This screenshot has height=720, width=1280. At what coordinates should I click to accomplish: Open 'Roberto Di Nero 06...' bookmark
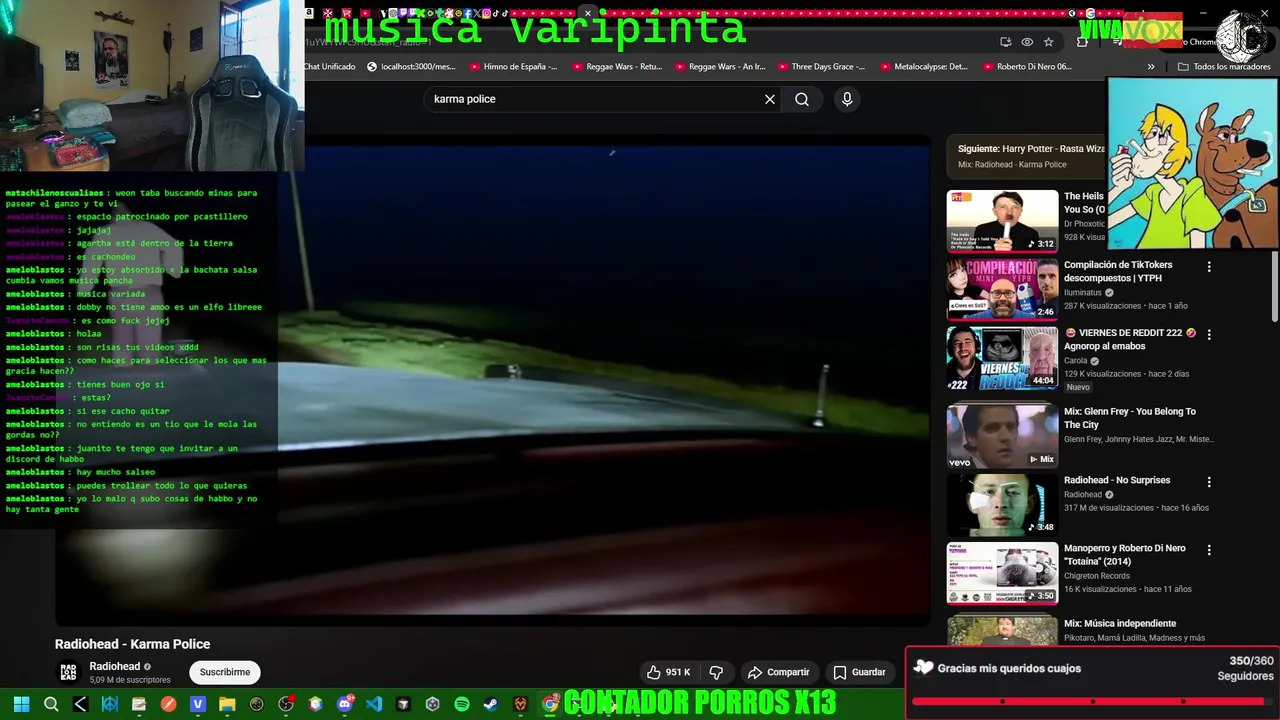coord(1027,67)
